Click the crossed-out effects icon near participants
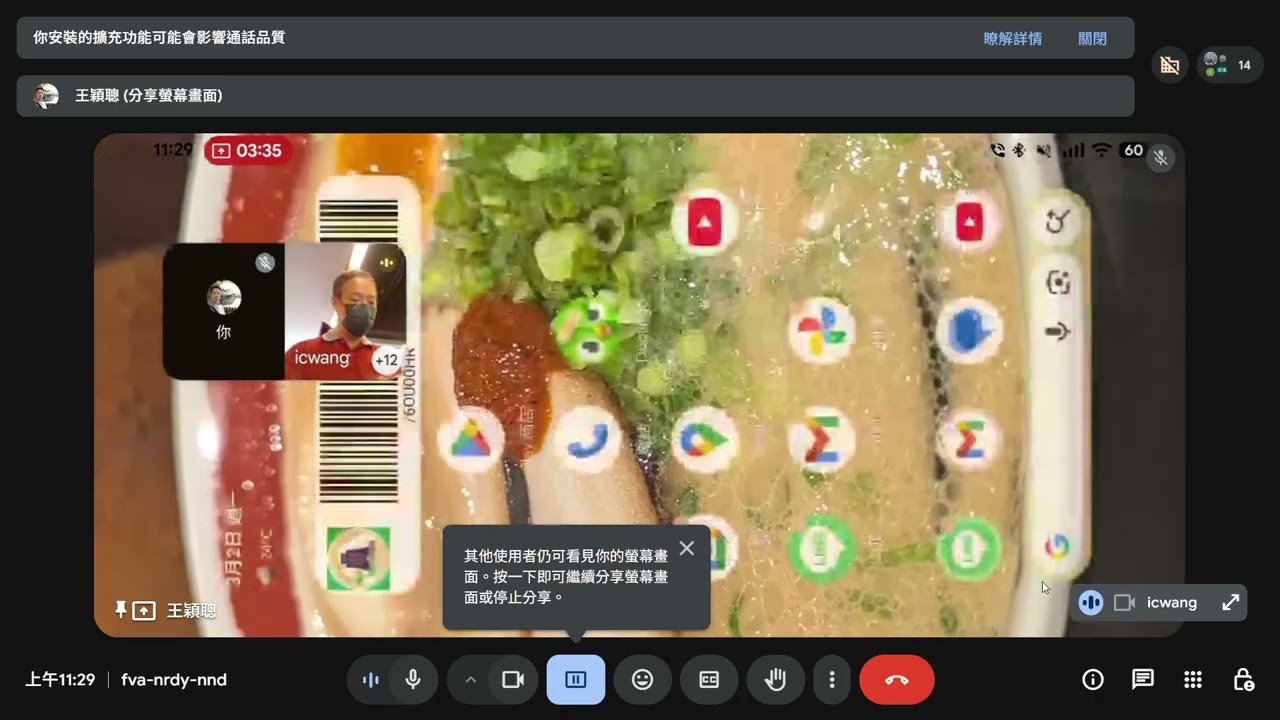 coord(1169,65)
